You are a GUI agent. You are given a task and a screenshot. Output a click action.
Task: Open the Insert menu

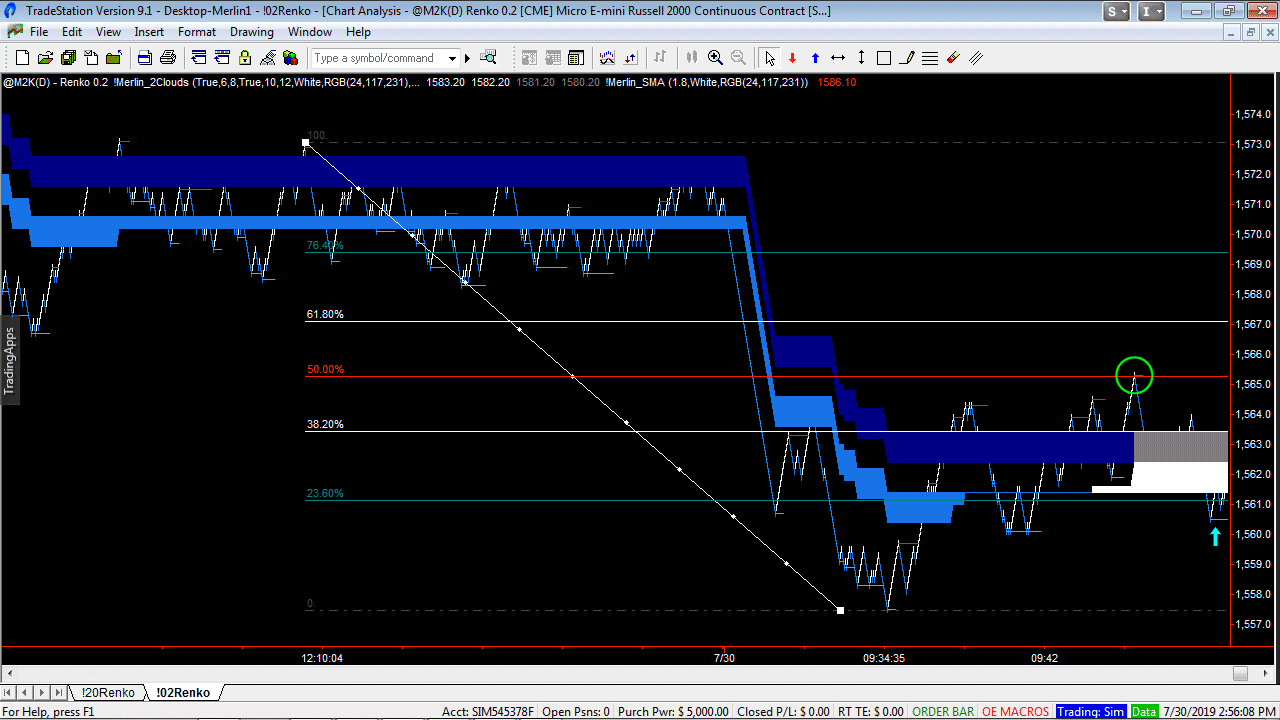[x=149, y=32]
